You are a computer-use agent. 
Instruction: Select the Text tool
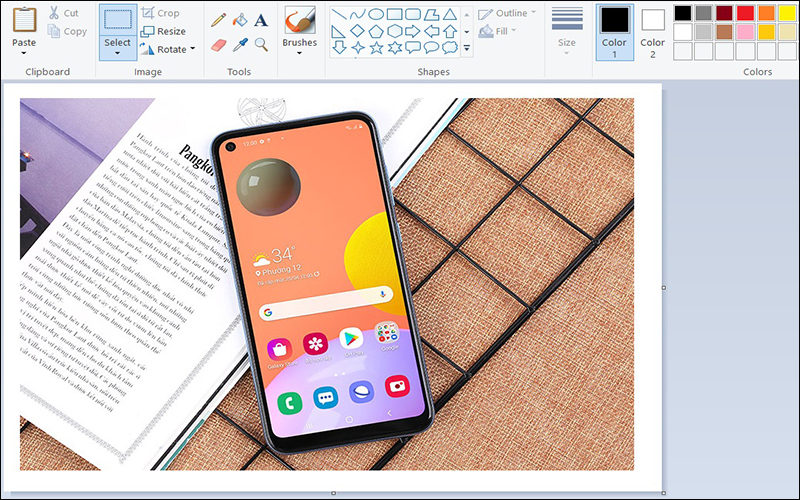click(x=261, y=20)
